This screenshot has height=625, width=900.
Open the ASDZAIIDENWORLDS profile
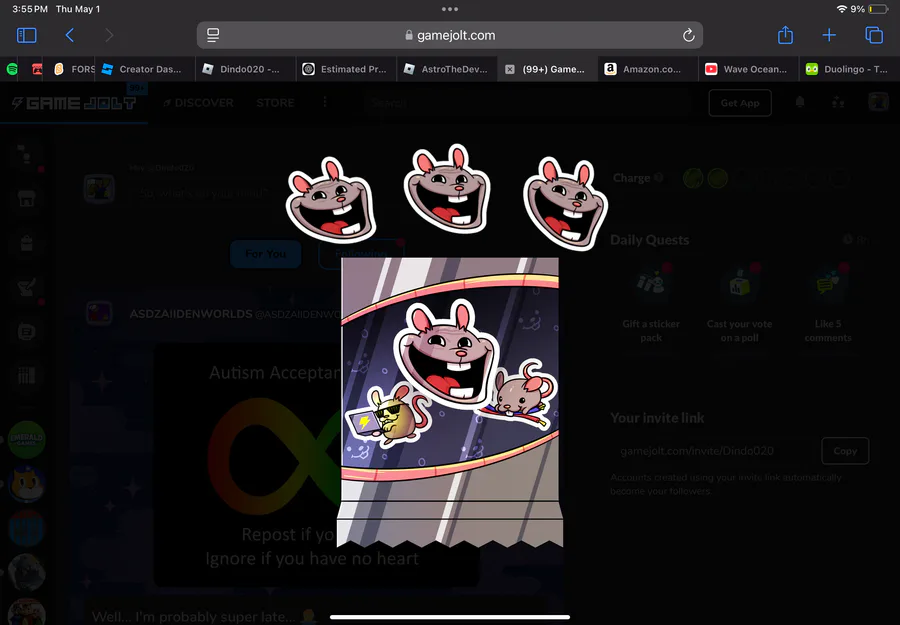[x=191, y=314]
